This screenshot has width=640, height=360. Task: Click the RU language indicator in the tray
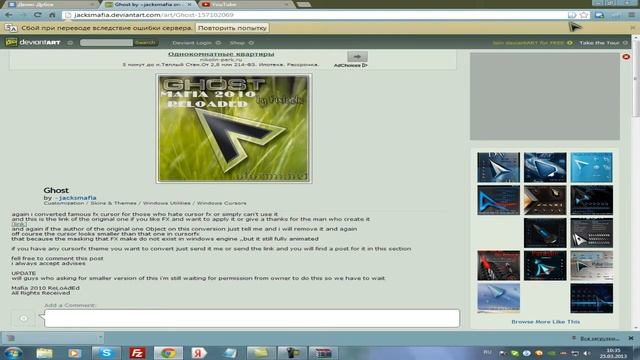click(x=487, y=352)
